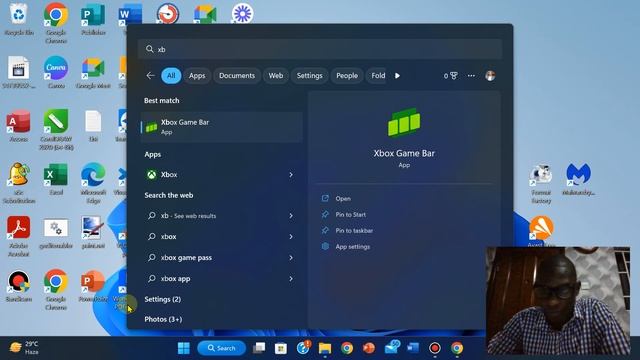The height and width of the screenshot is (360, 640).
Task: Open the weather widget showing 29°C Haze
Action: click(24, 348)
